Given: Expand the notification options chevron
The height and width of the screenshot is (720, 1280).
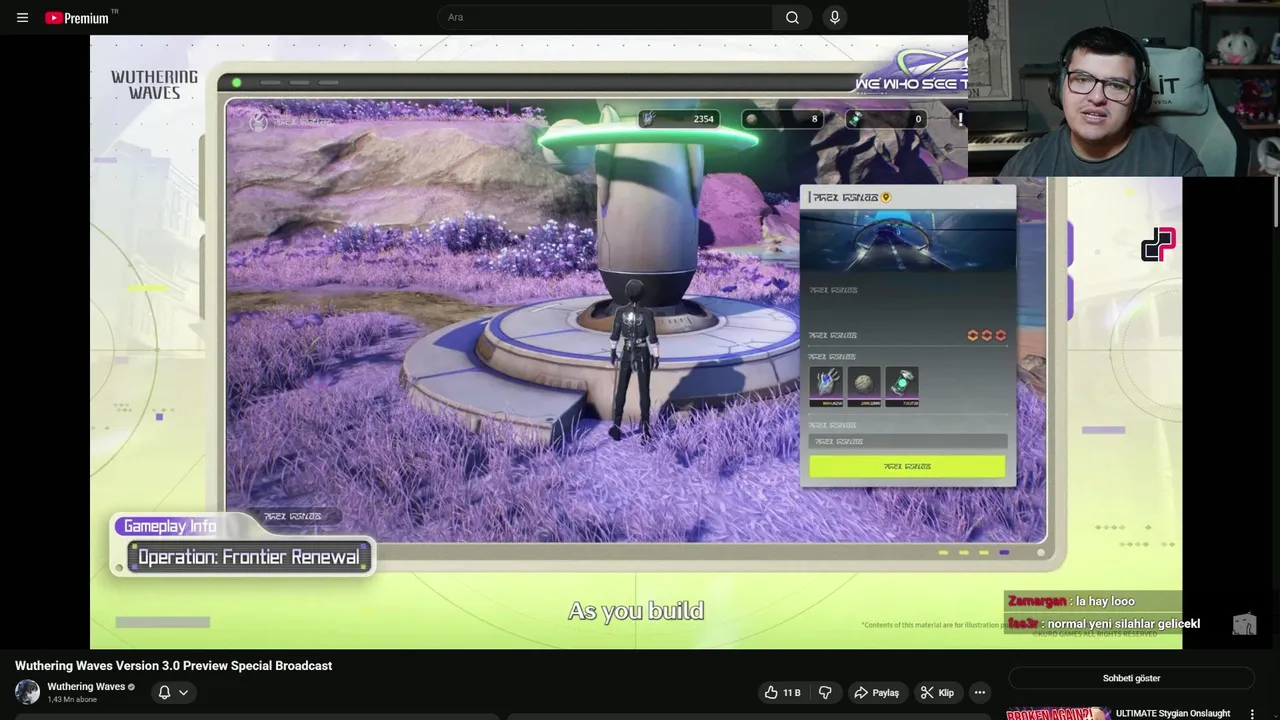Looking at the screenshot, I should coord(183,692).
